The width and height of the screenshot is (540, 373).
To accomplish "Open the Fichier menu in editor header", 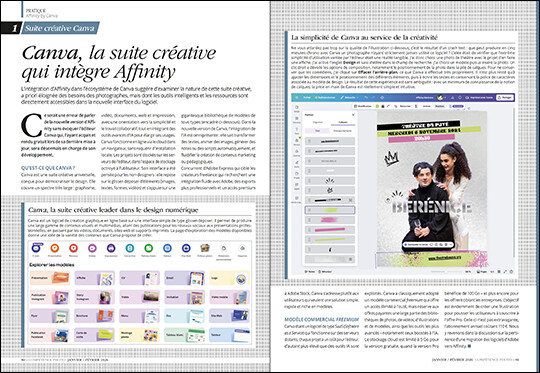I will tap(307, 97).
